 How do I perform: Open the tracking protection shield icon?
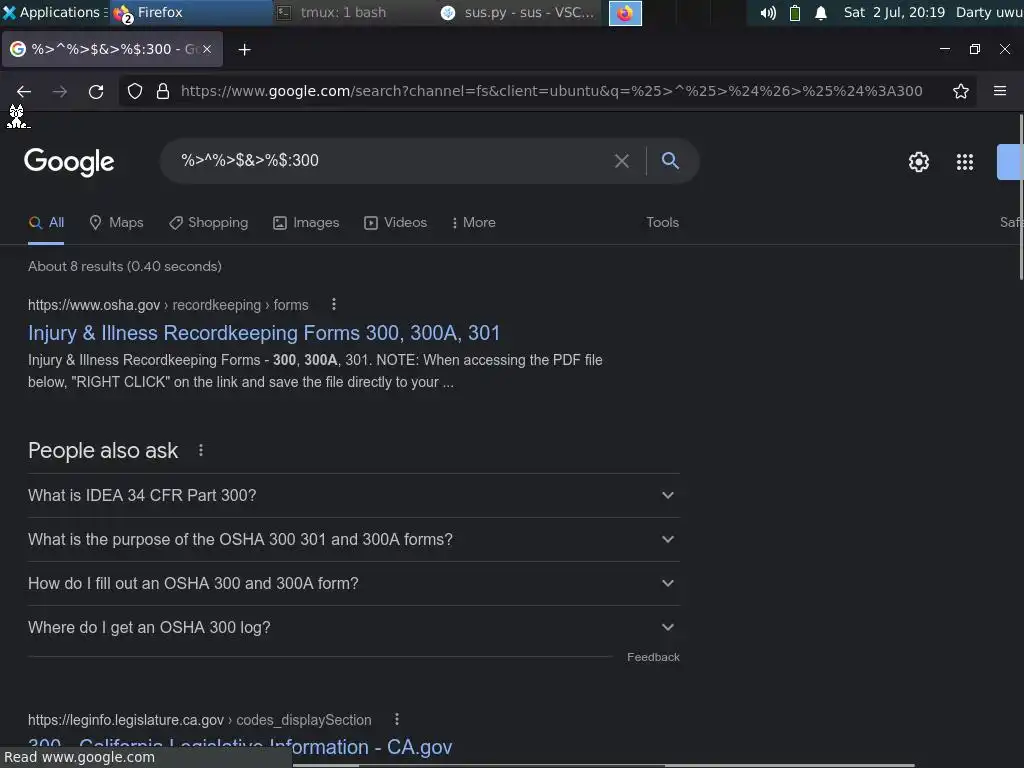[135, 91]
